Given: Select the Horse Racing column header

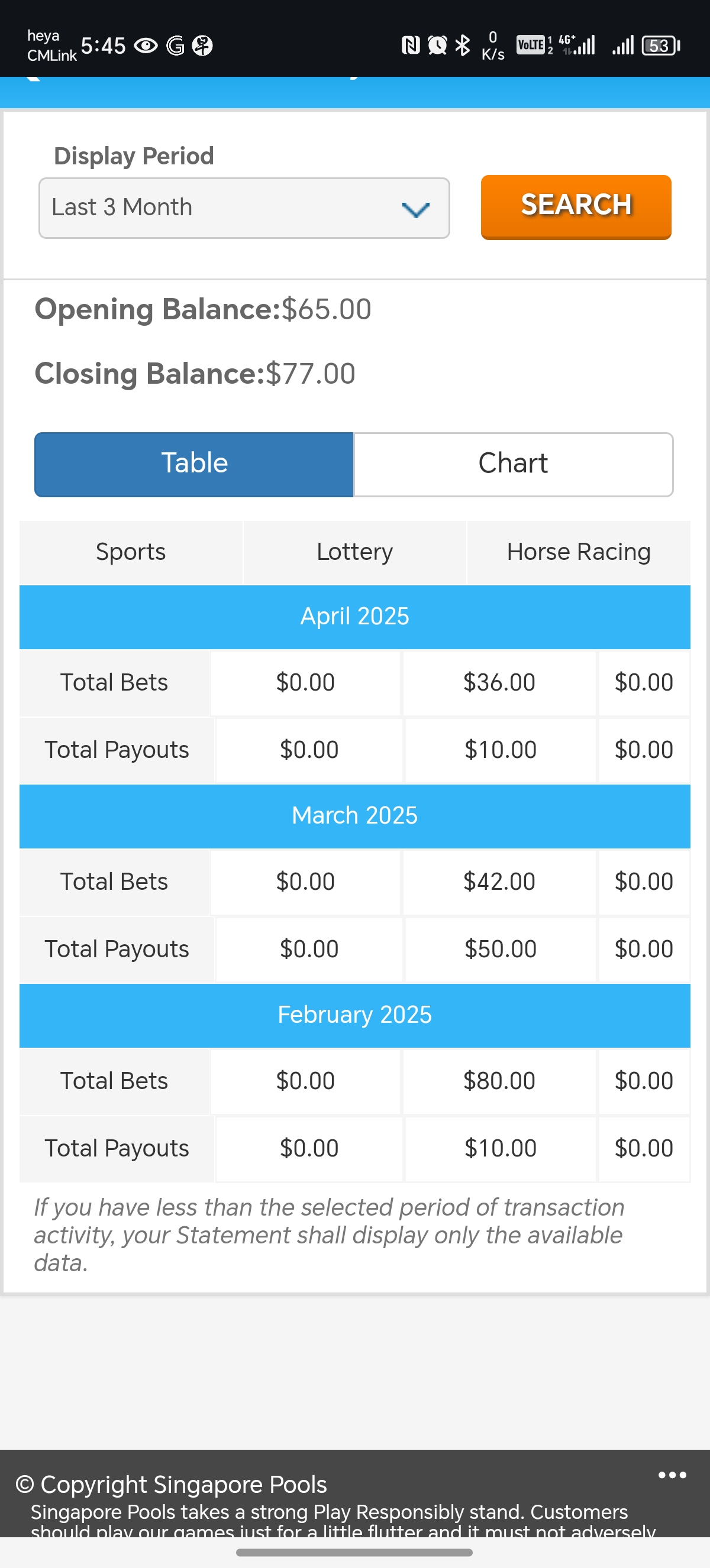Looking at the screenshot, I should point(579,552).
